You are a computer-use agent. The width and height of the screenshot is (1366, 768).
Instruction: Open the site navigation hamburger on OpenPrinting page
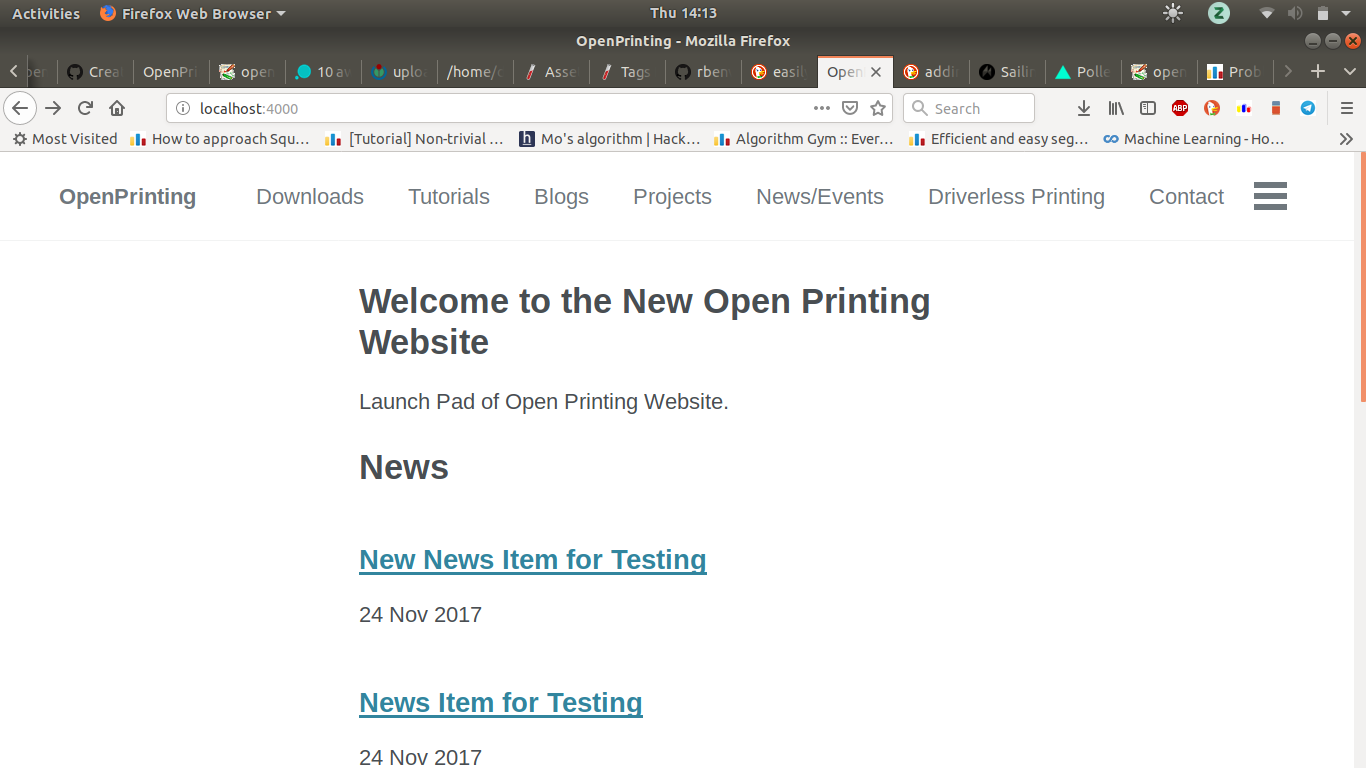point(1270,196)
